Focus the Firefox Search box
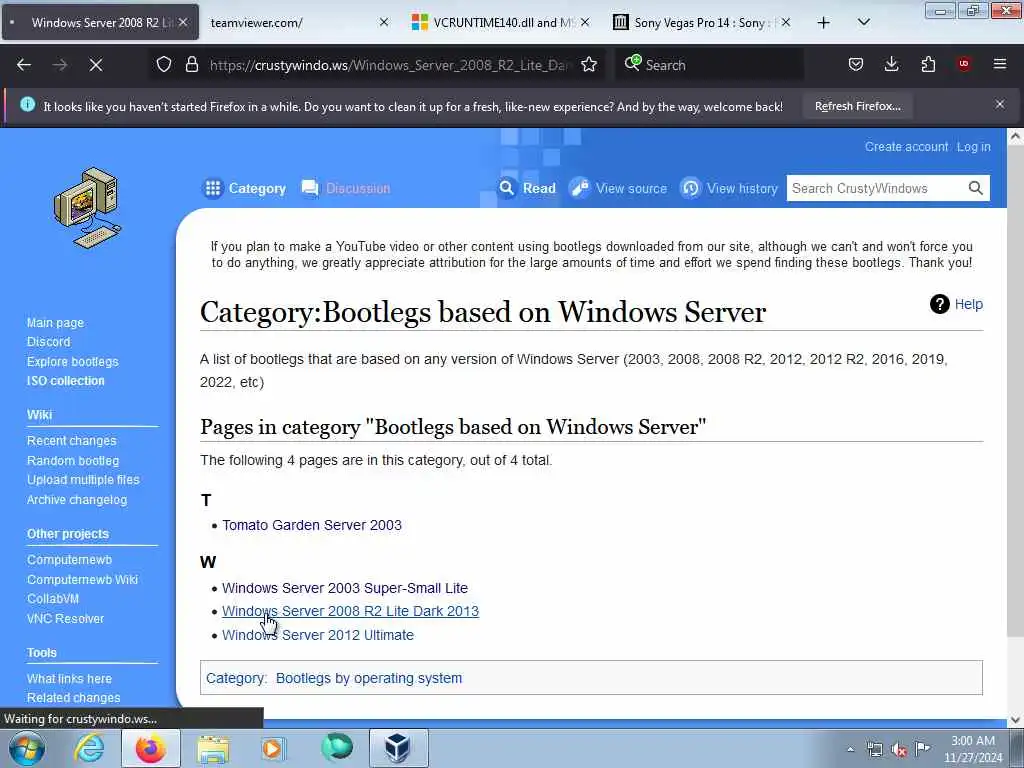 (x=709, y=65)
